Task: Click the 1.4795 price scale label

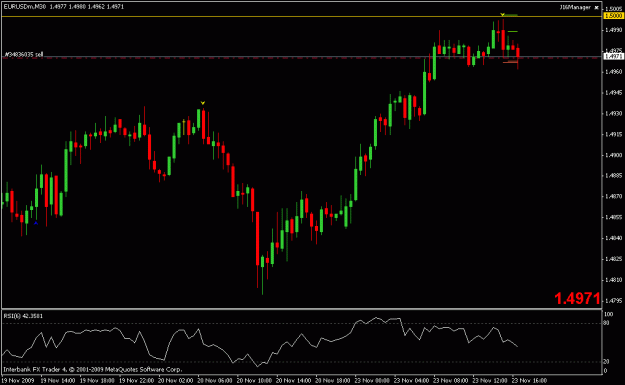Action: 613,301
